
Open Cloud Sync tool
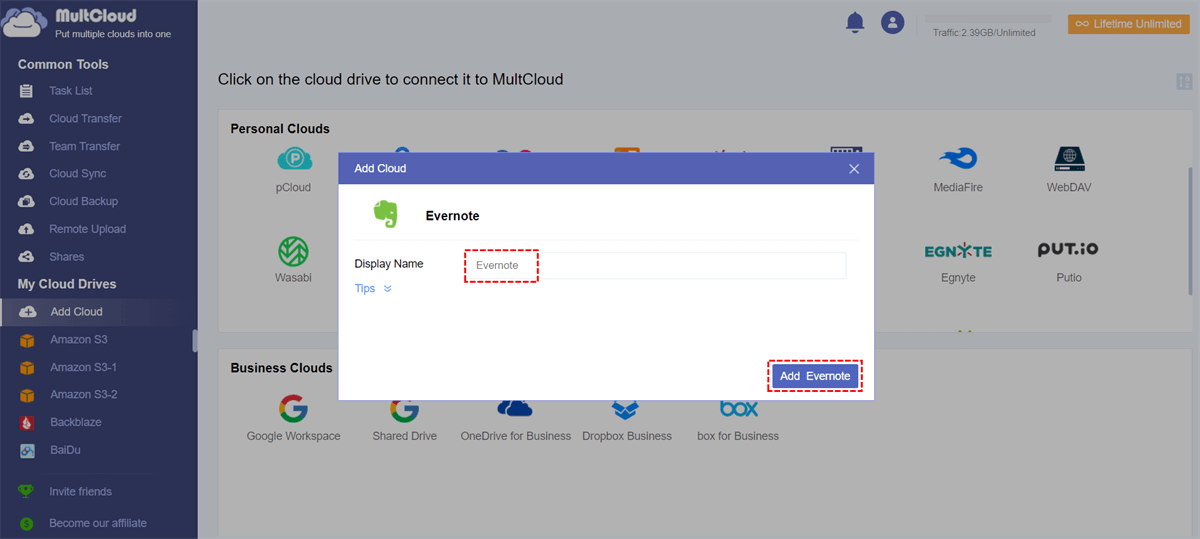[77, 174]
